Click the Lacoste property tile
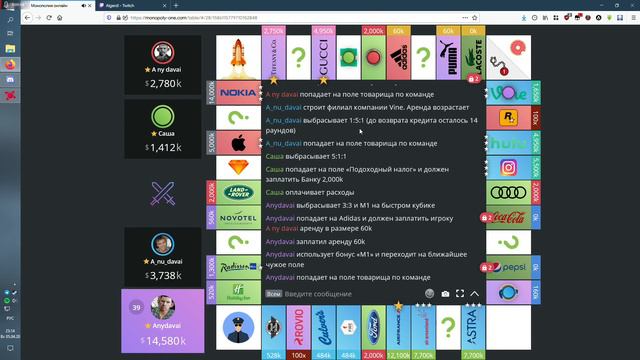 click(x=473, y=57)
